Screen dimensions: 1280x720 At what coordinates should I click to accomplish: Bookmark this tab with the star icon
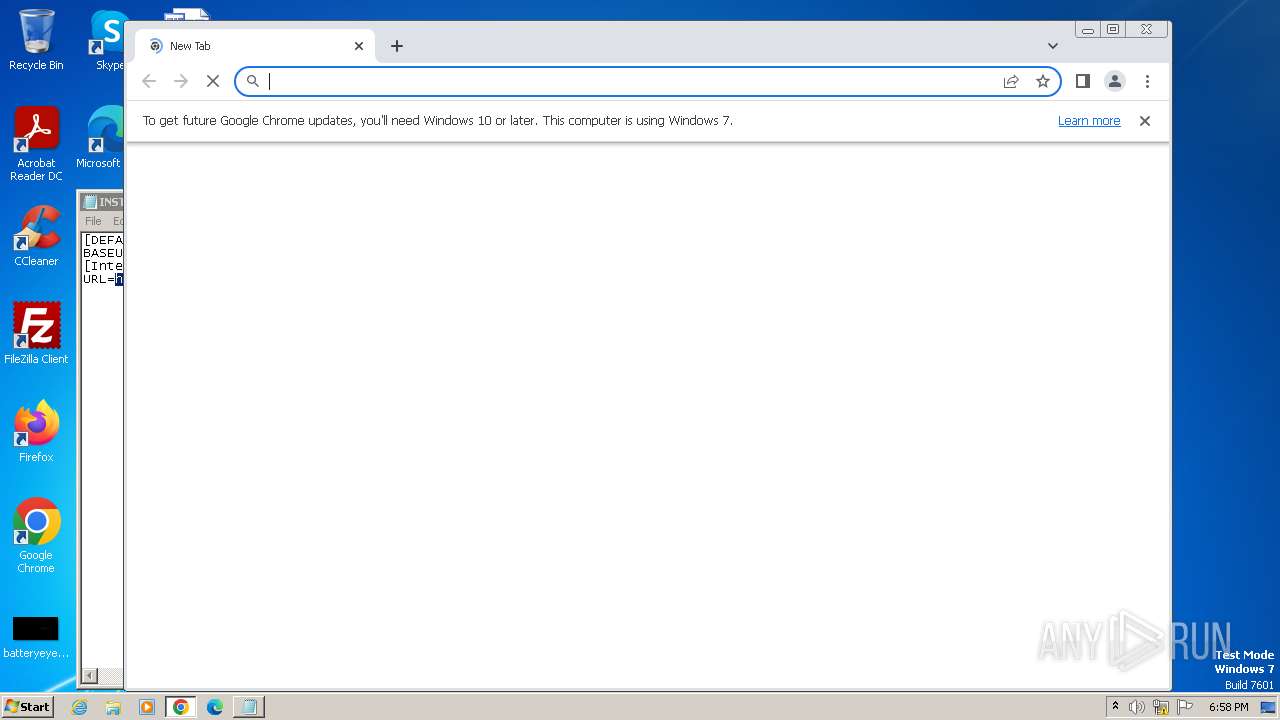1043,81
